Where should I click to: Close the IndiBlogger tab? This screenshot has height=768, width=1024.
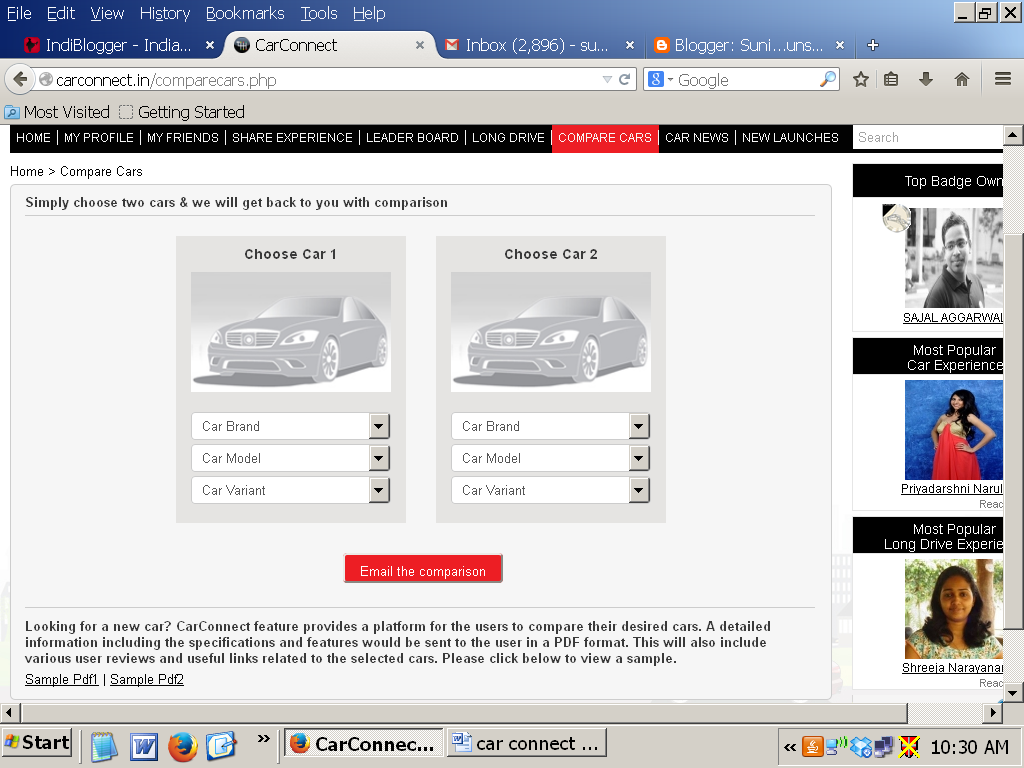(x=210, y=45)
